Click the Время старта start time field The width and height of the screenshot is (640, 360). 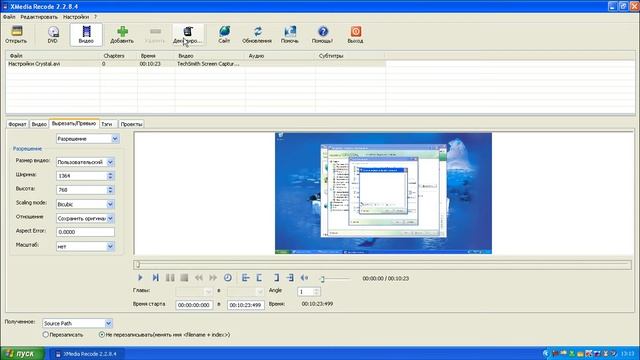[194, 305]
